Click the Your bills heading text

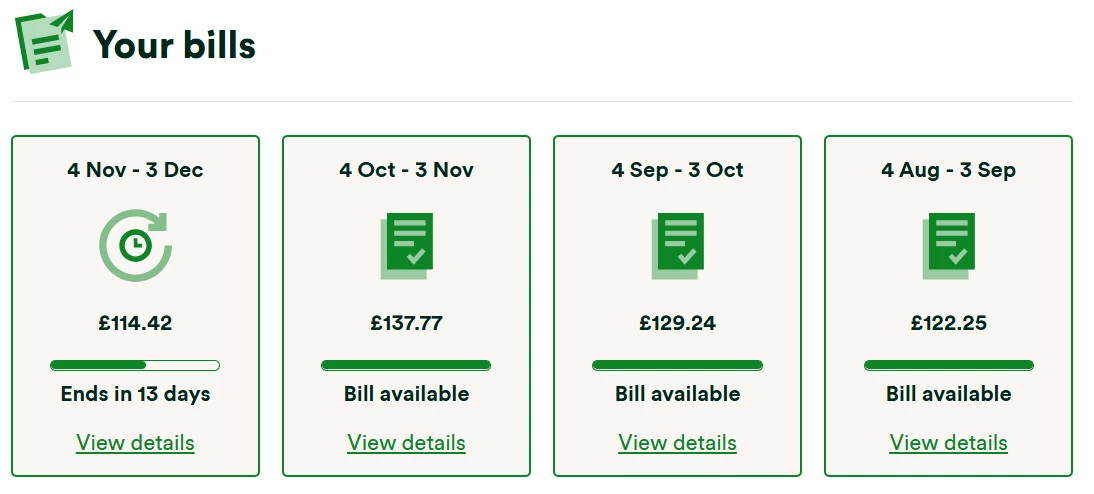tap(175, 45)
